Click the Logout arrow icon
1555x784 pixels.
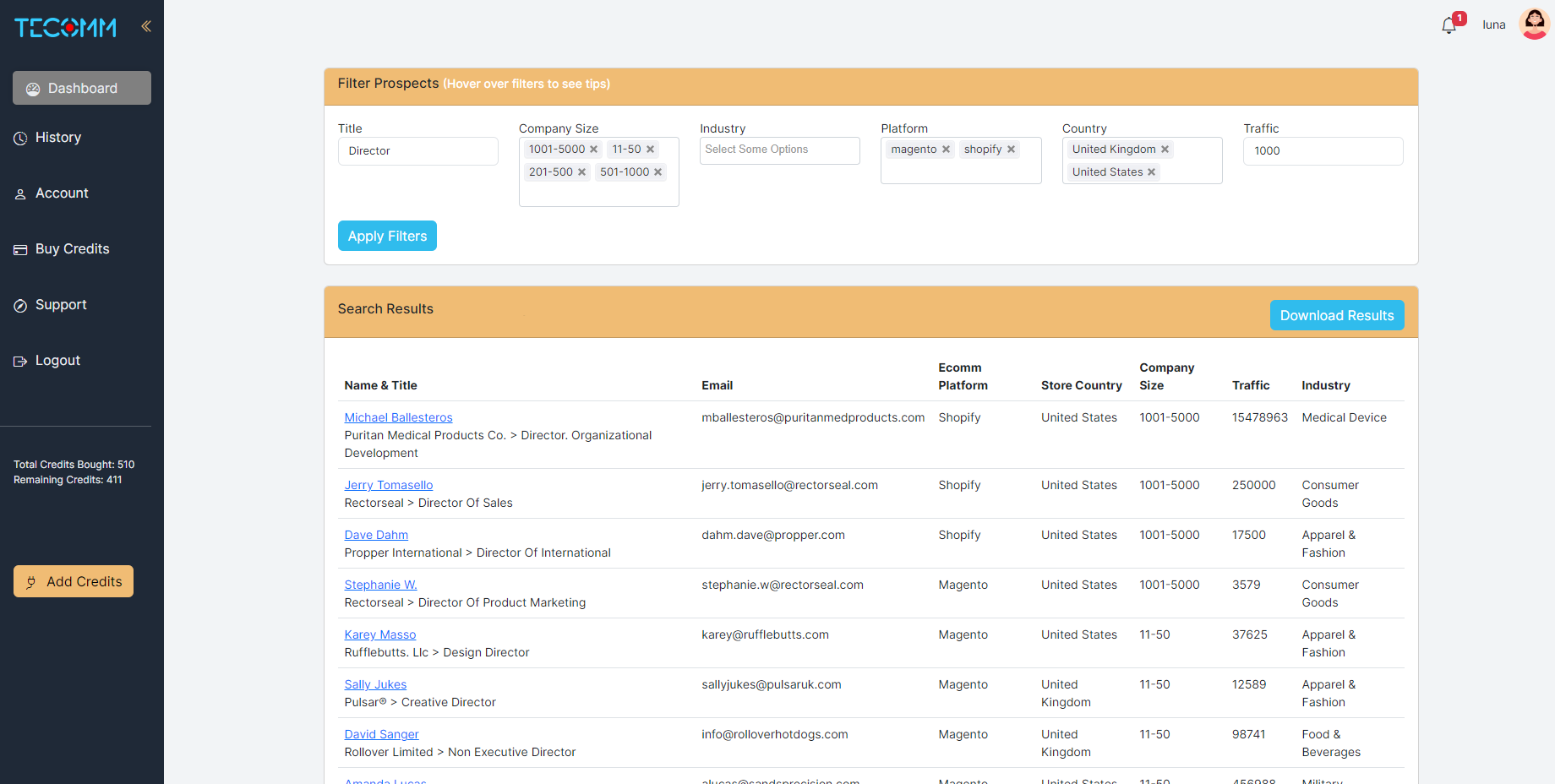(x=20, y=362)
